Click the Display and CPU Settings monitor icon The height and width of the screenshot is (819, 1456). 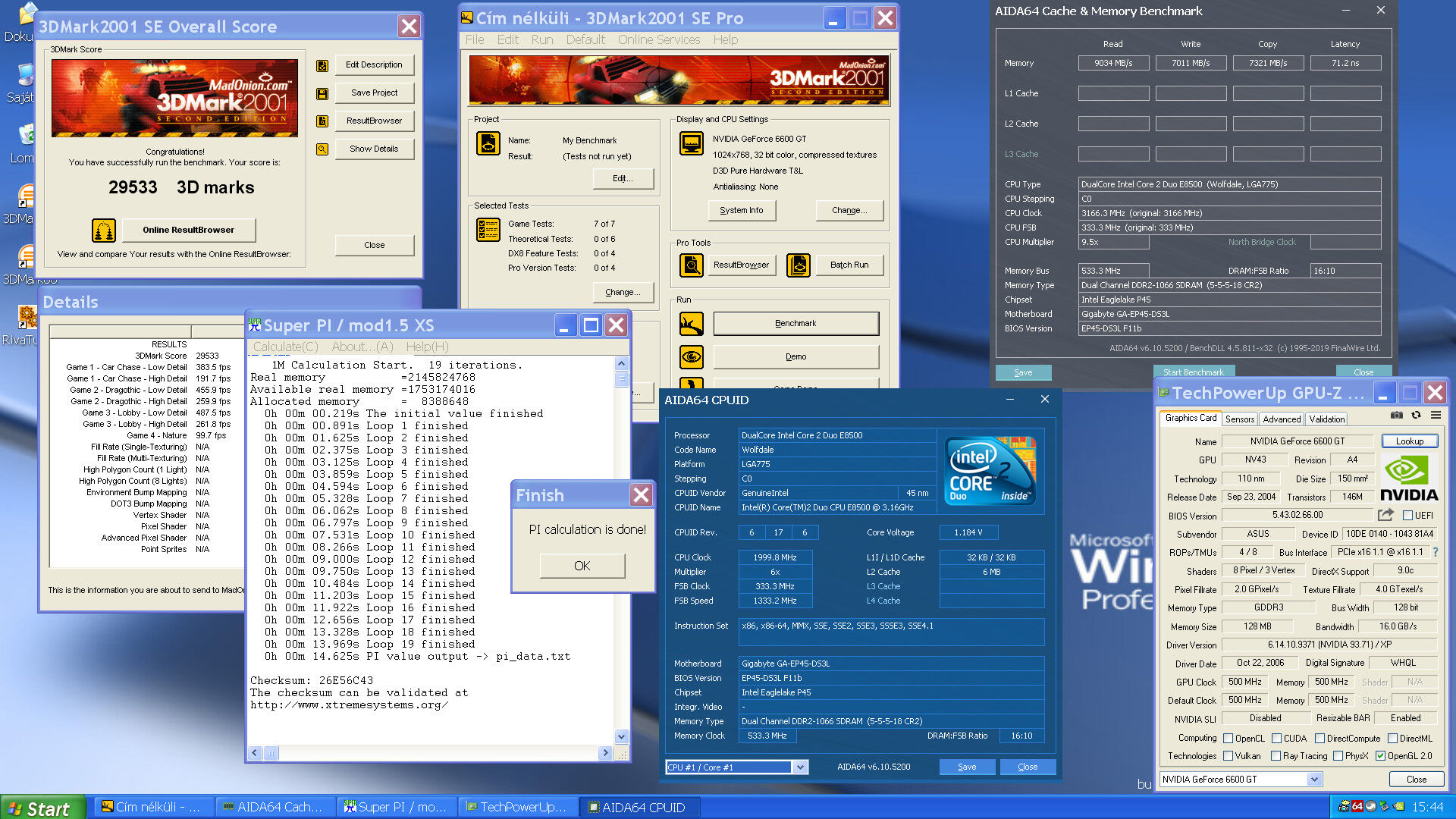tap(692, 143)
